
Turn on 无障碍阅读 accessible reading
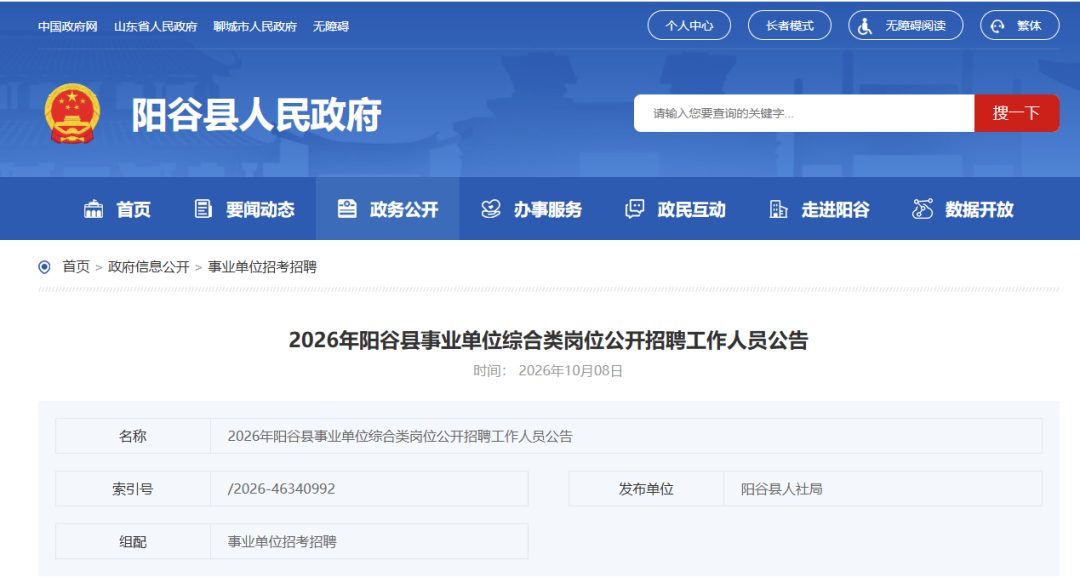tap(905, 25)
